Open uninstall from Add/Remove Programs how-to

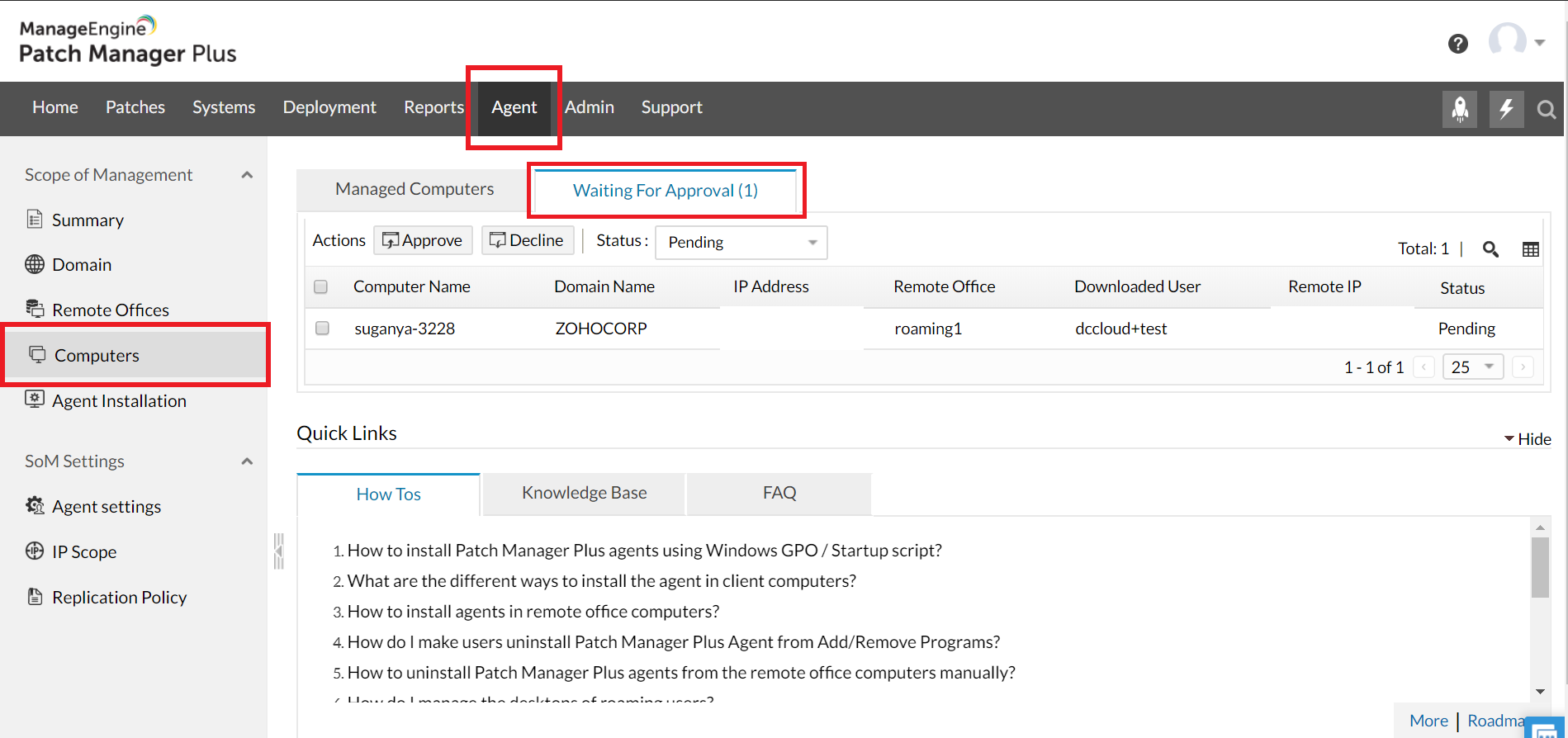pos(674,642)
